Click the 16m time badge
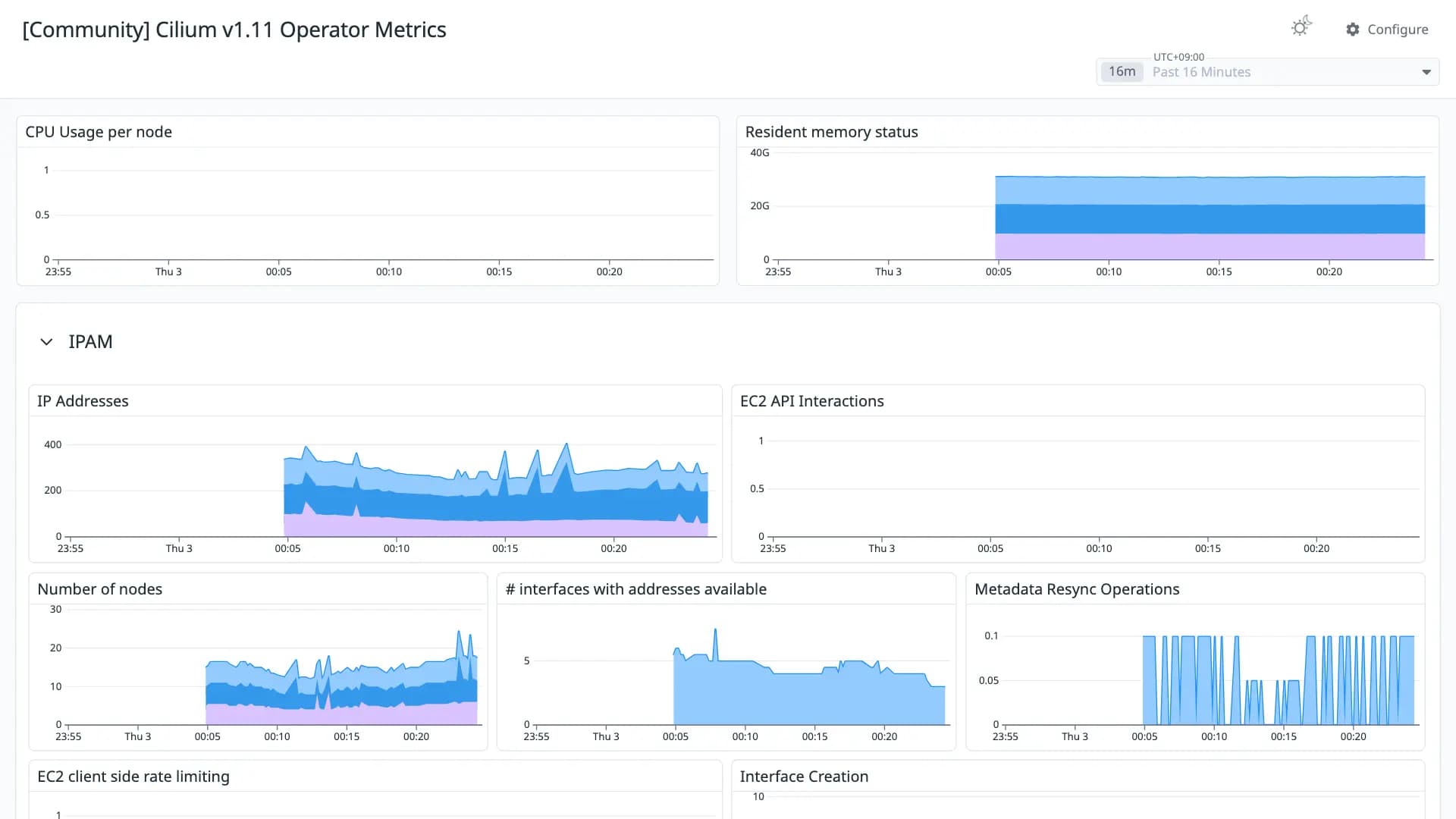This screenshot has height=819, width=1456. [x=1122, y=71]
